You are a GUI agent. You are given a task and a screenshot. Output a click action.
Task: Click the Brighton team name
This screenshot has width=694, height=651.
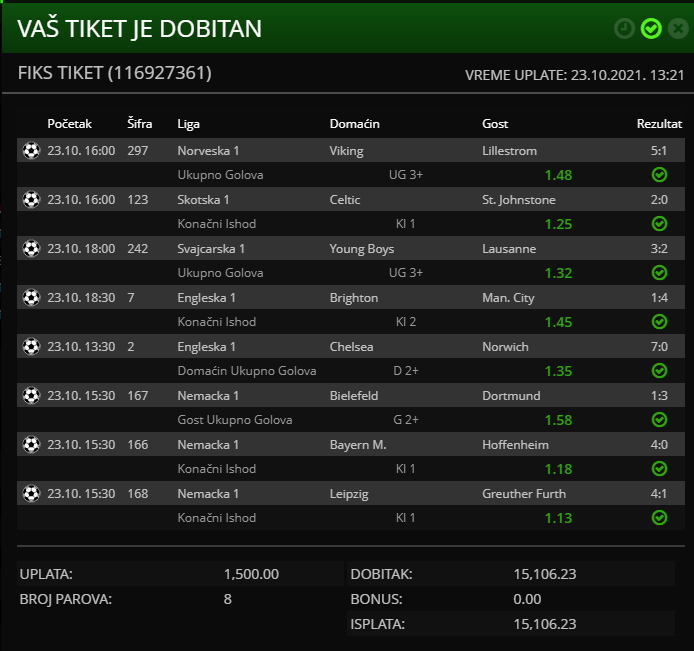click(354, 298)
